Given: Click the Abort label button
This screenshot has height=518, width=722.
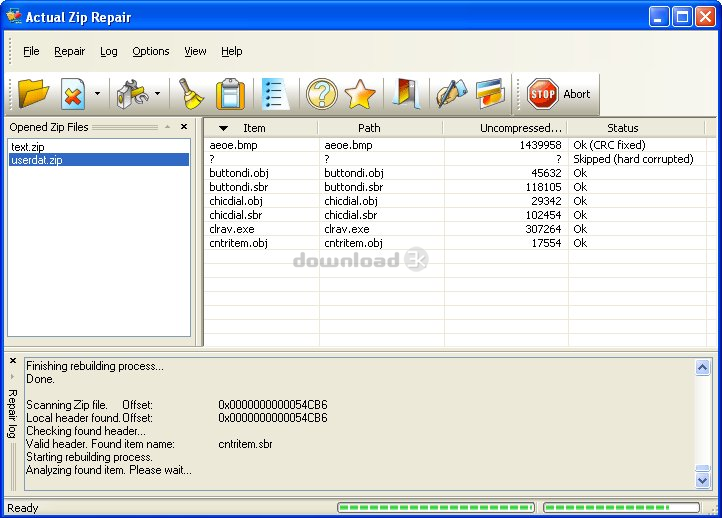Looking at the screenshot, I should pos(576,94).
